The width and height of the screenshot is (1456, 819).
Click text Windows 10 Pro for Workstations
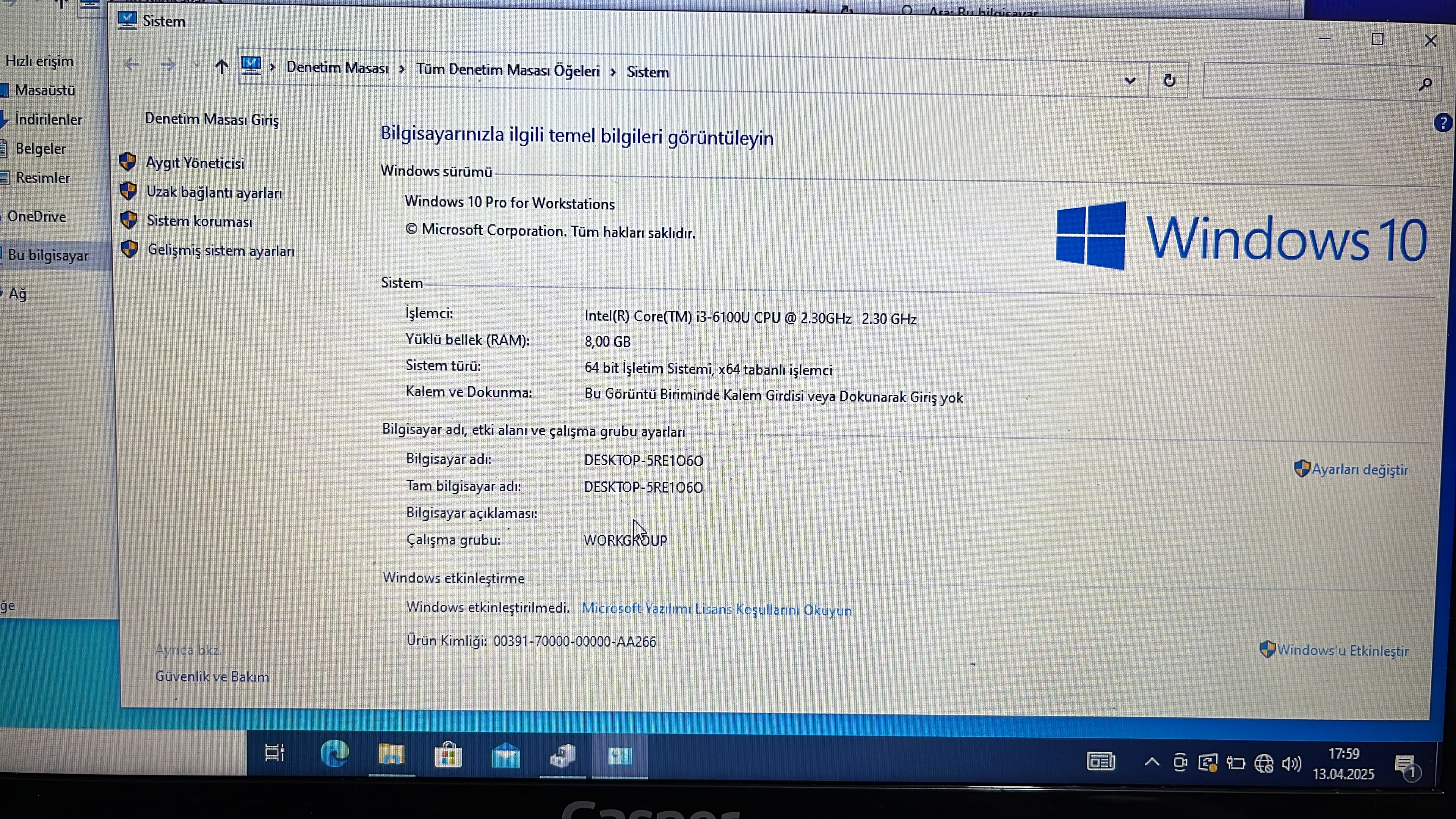(509, 202)
